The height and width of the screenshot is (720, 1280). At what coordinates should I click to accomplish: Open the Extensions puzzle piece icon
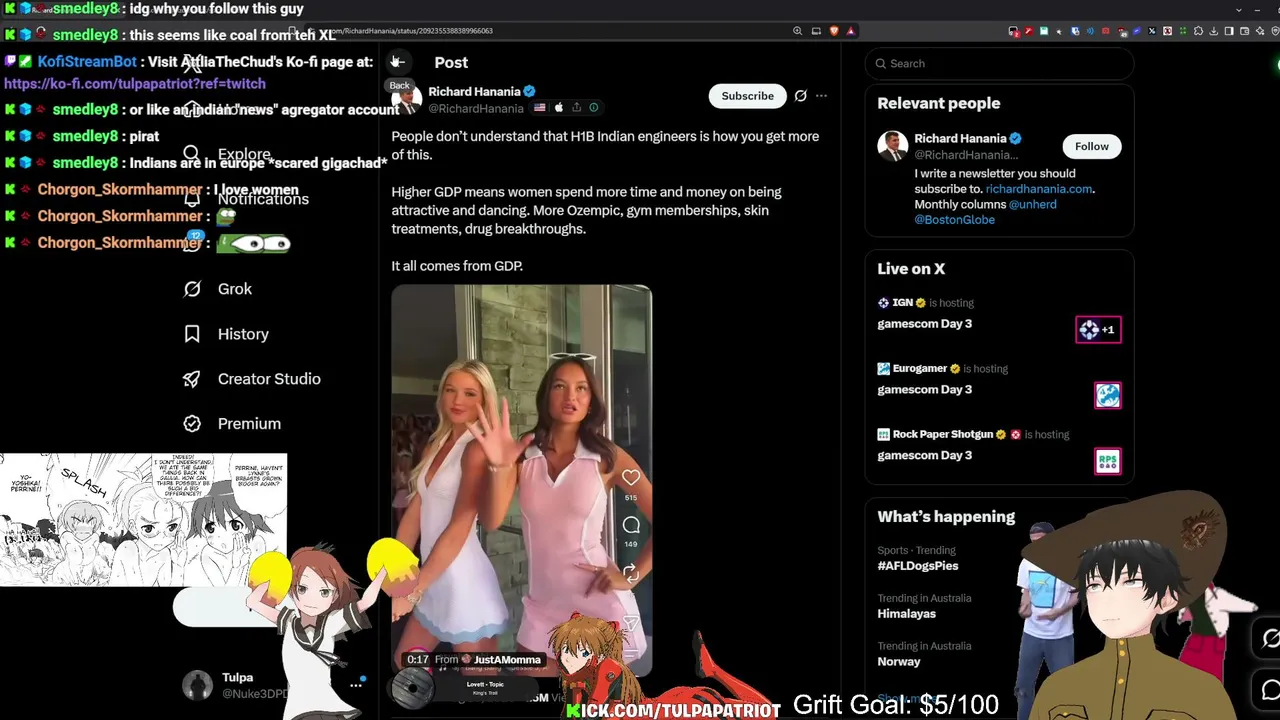[x=1199, y=31]
